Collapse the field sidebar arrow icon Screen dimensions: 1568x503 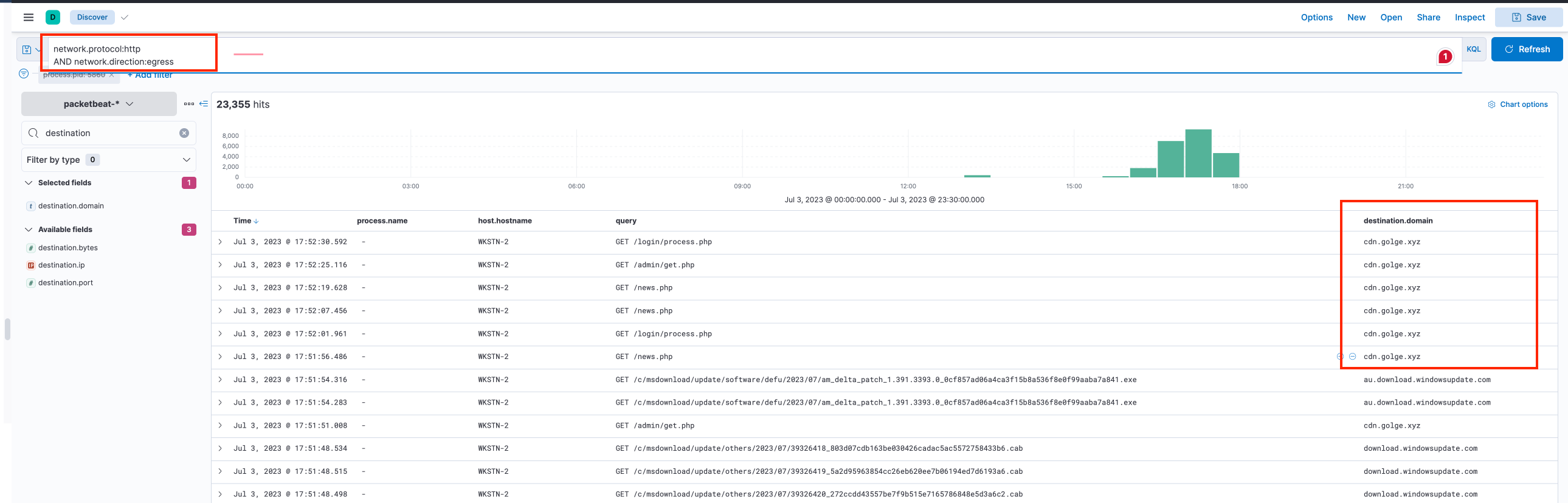pos(204,104)
